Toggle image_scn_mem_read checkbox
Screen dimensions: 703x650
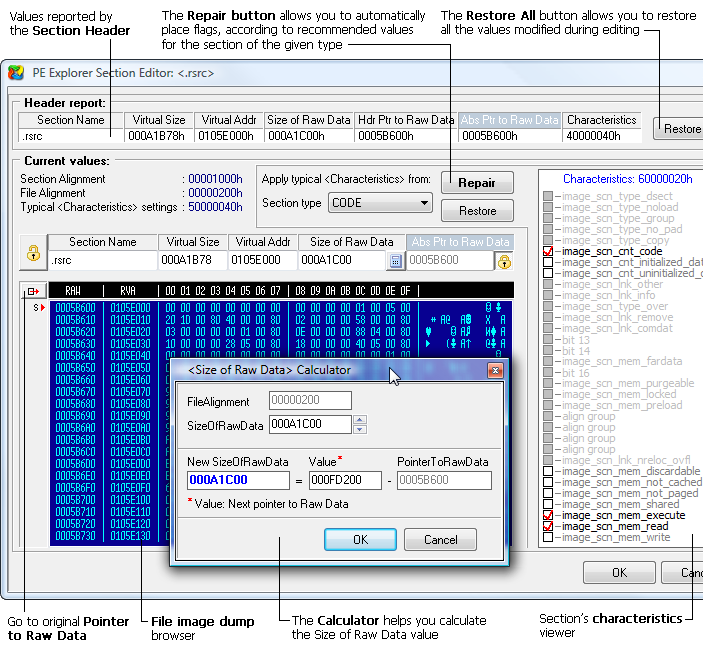pos(547,526)
